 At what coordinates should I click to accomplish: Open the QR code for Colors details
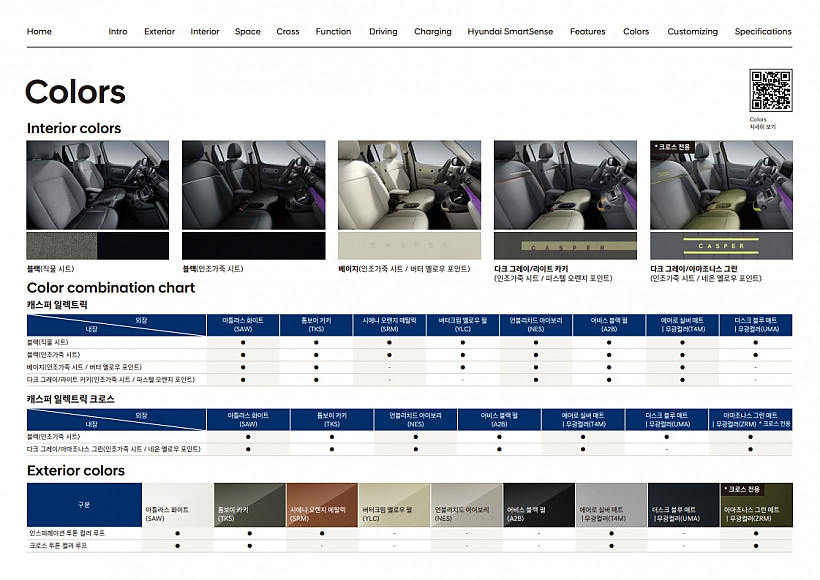pos(770,90)
